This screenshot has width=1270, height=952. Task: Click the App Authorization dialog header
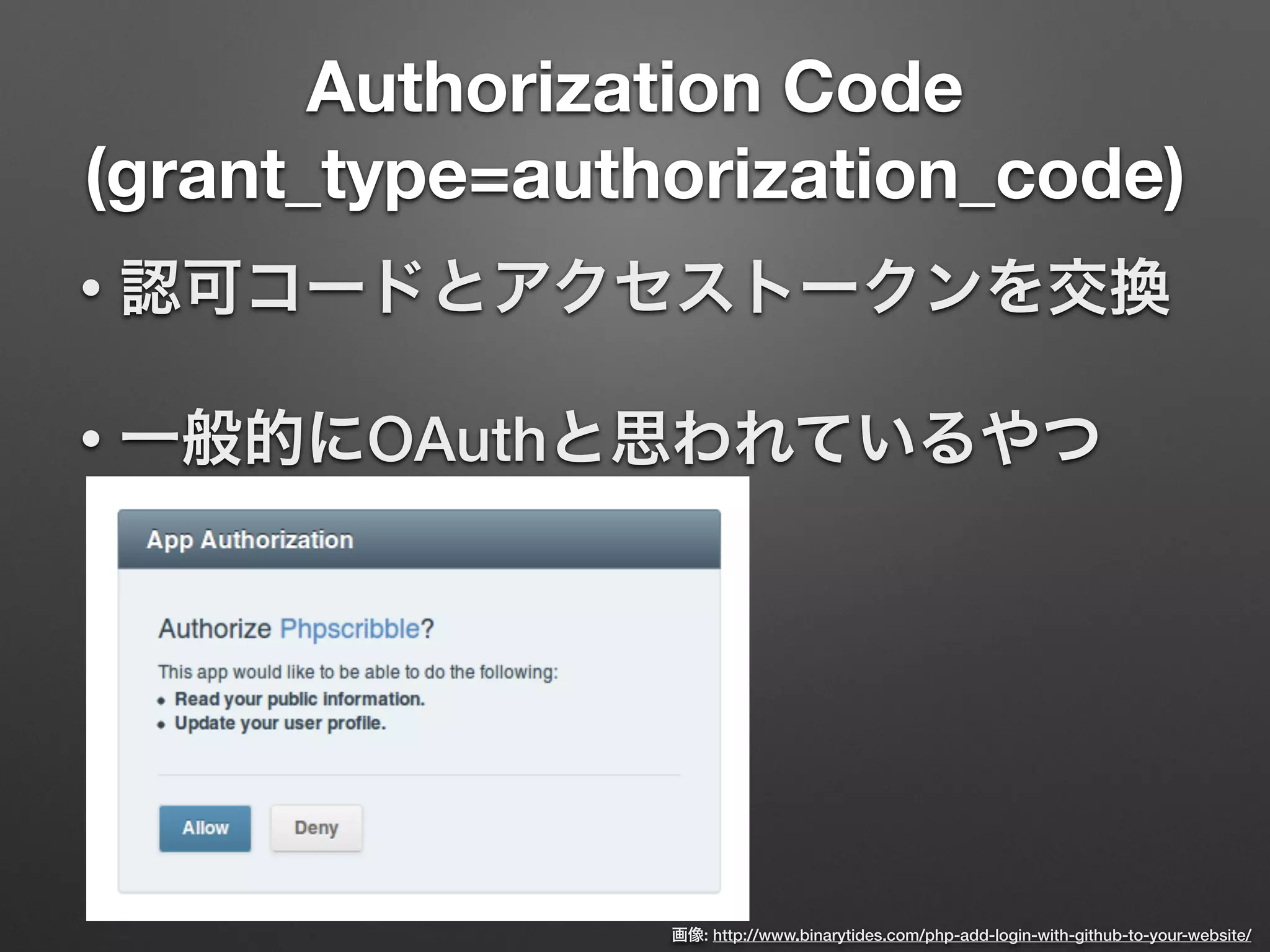419,539
